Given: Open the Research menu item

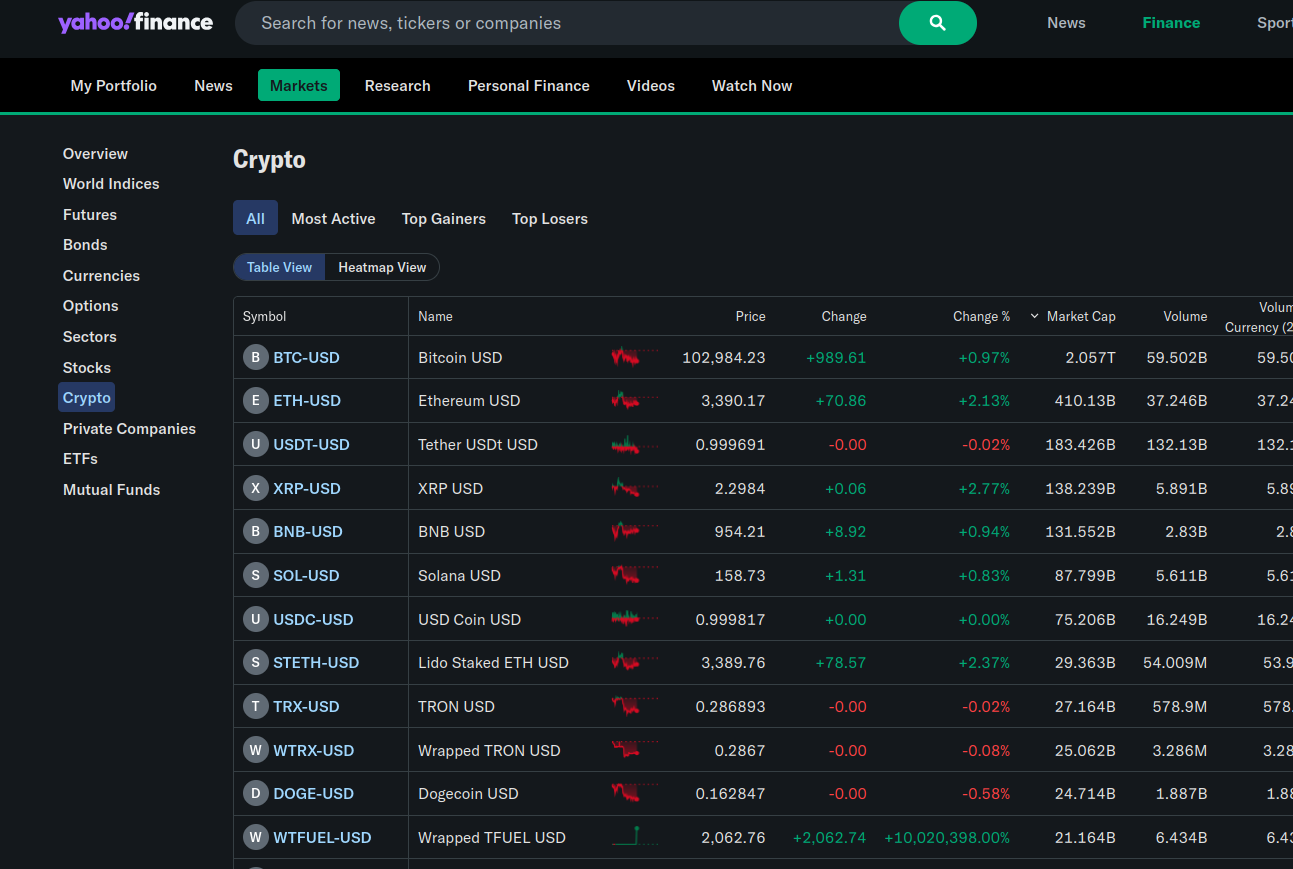Looking at the screenshot, I should [397, 86].
